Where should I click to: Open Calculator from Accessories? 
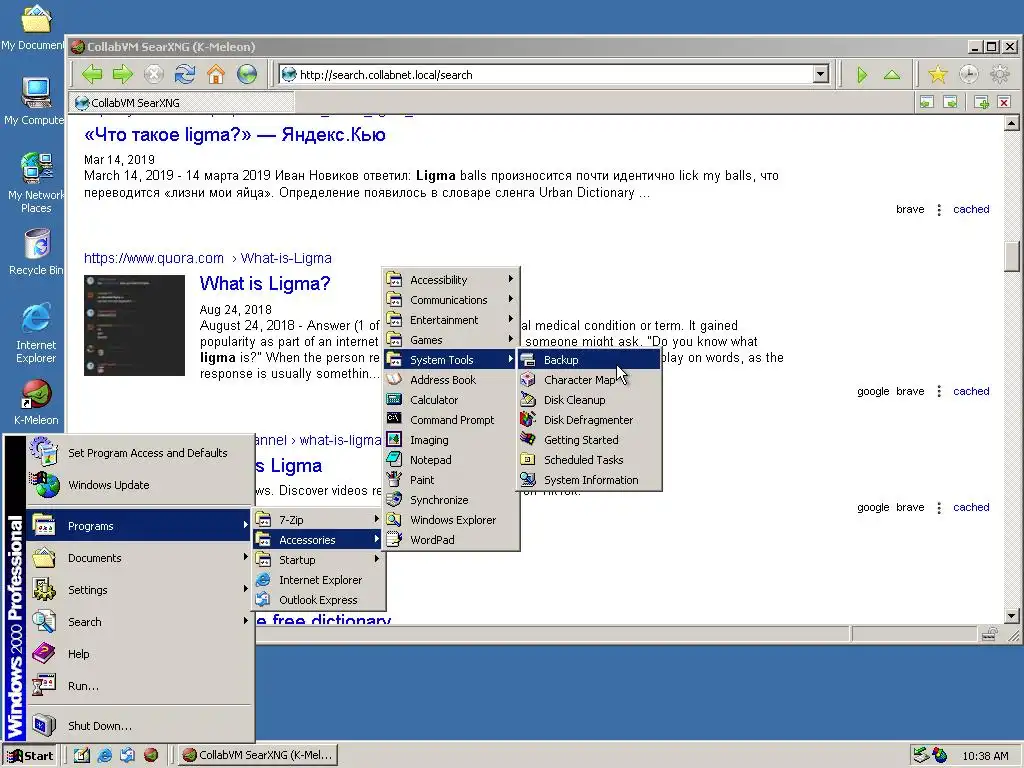click(x=451, y=400)
